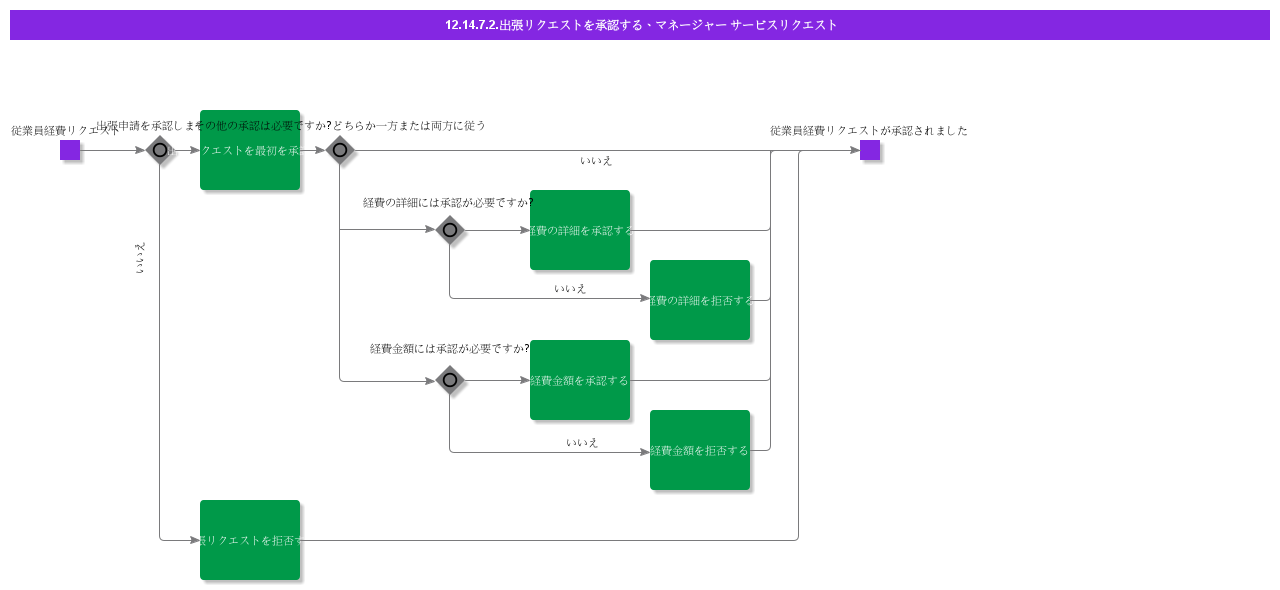1280x590 pixels.
Task: Click the 経費の詳細には承認が必要ですか? label
Action: coord(448,202)
